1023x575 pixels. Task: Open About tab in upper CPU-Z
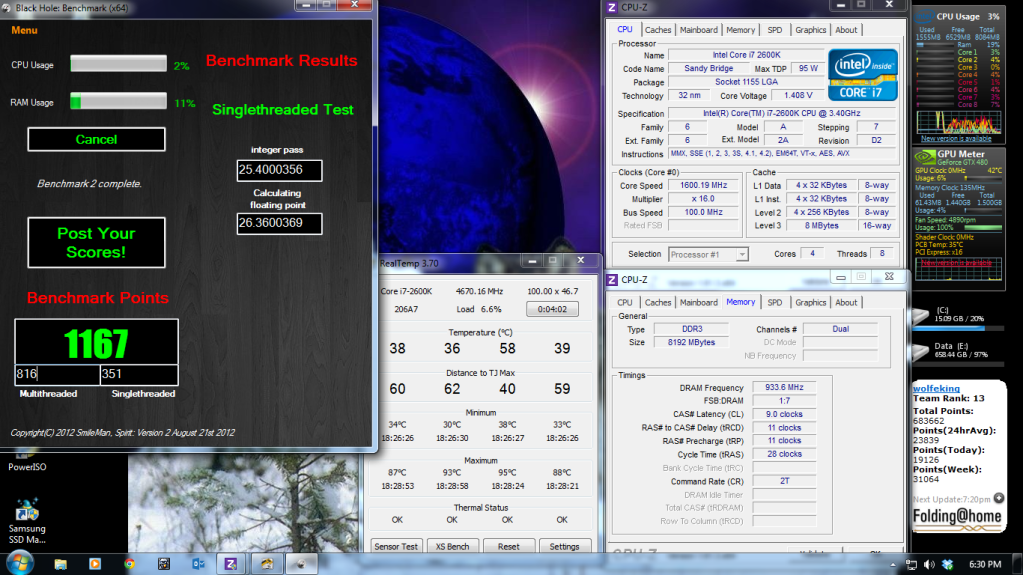click(x=846, y=30)
